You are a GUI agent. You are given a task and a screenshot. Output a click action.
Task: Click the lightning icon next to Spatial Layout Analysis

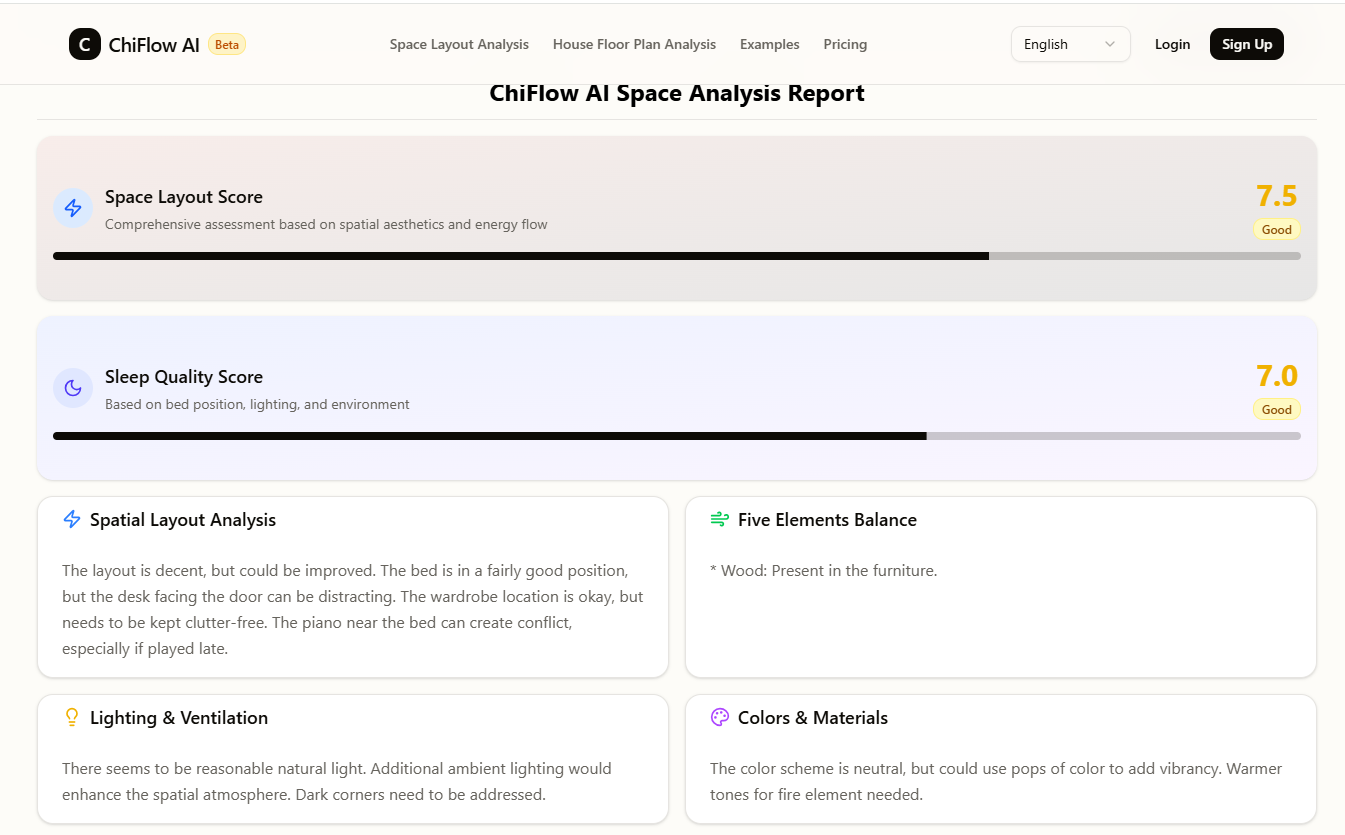pyautogui.click(x=72, y=519)
